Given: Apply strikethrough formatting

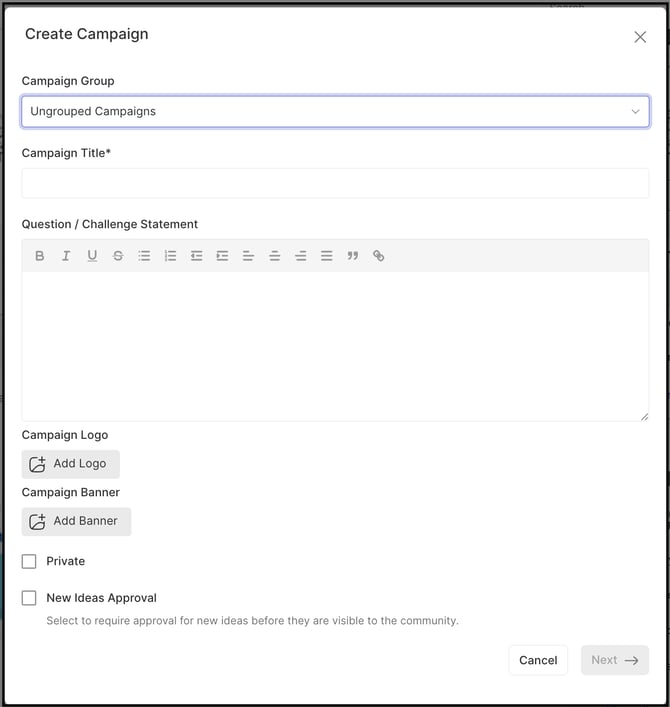Looking at the screenshot, I should click(x=118, y=256).
